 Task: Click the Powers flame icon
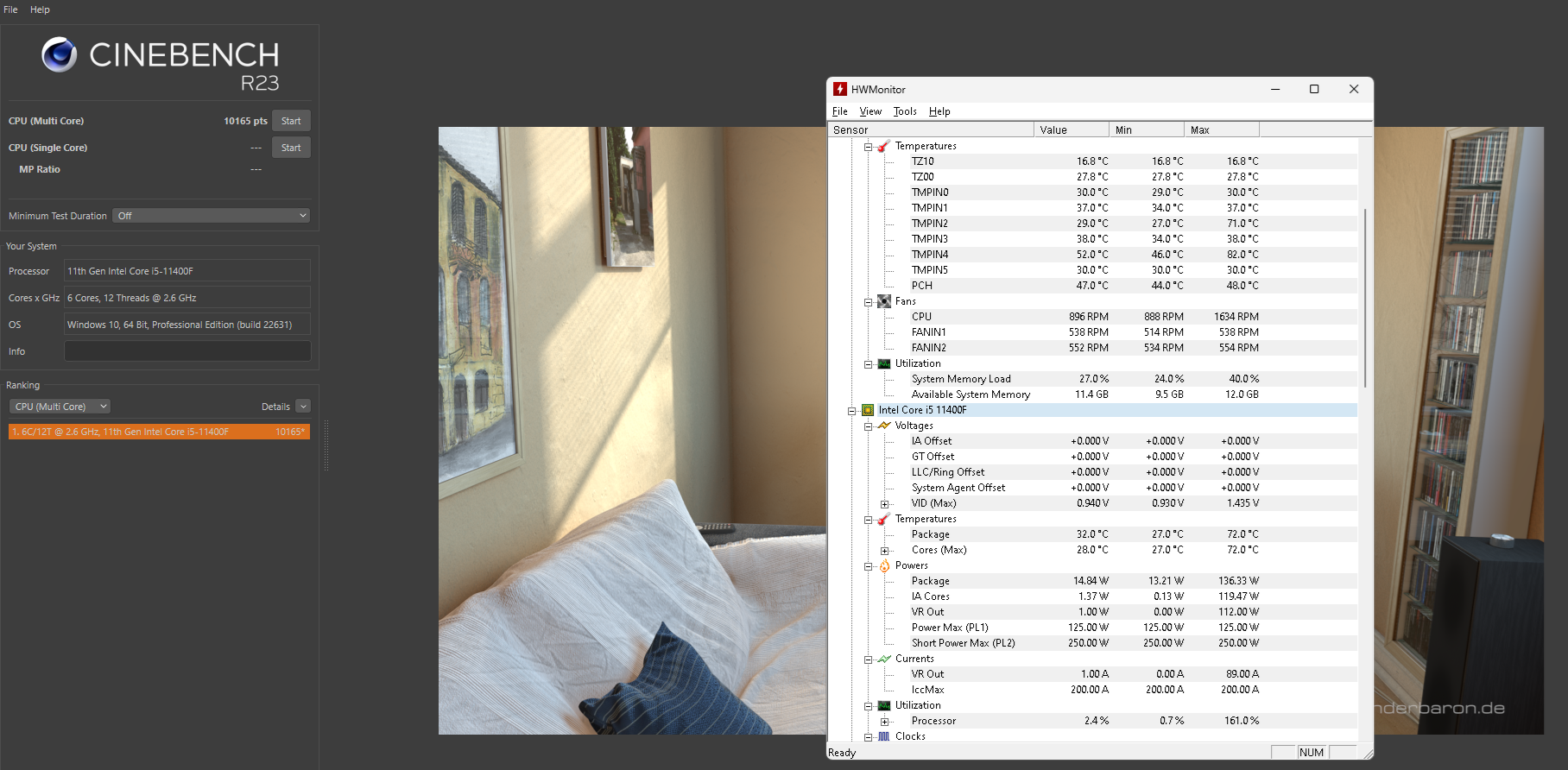[x=884, y=565]
